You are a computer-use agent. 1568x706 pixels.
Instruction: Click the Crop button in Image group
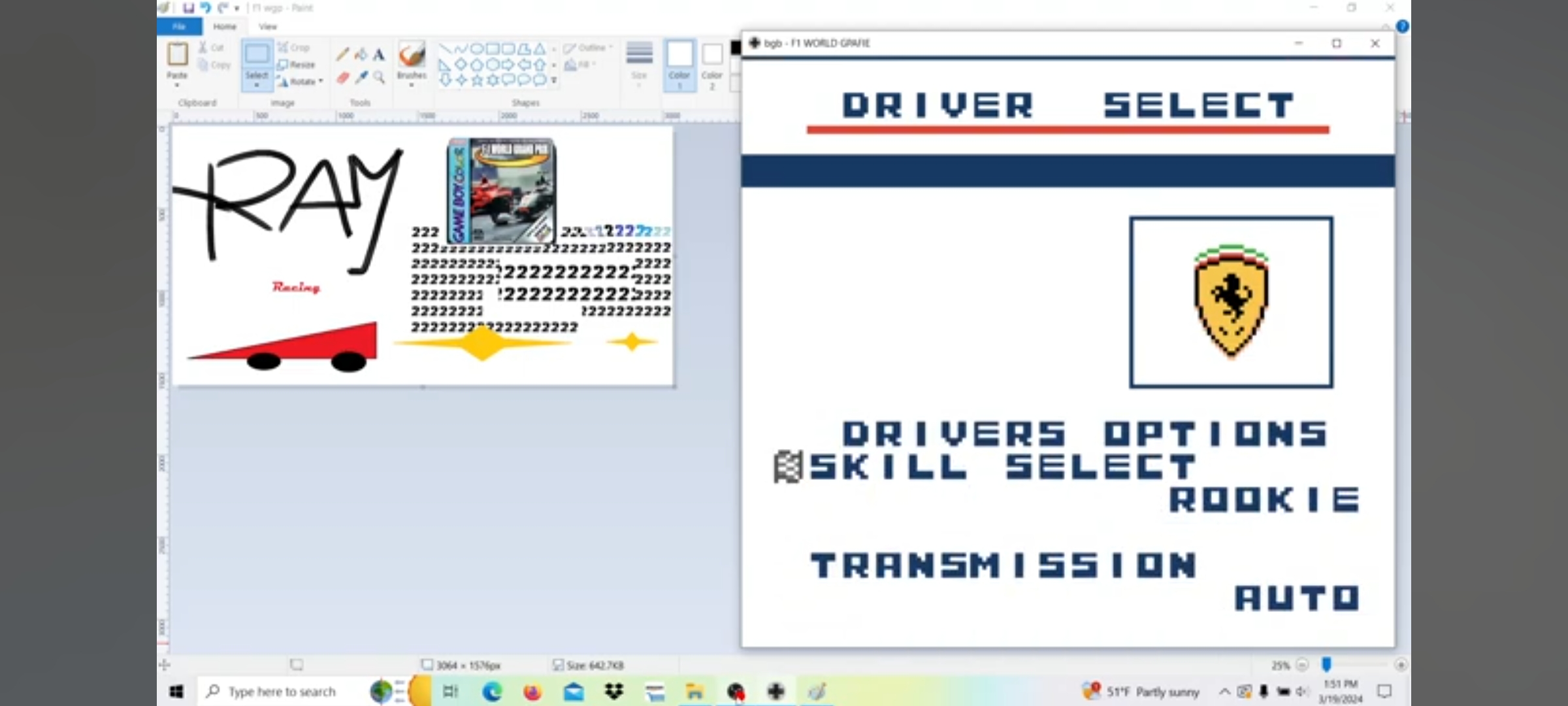click(x=293, y=47)
